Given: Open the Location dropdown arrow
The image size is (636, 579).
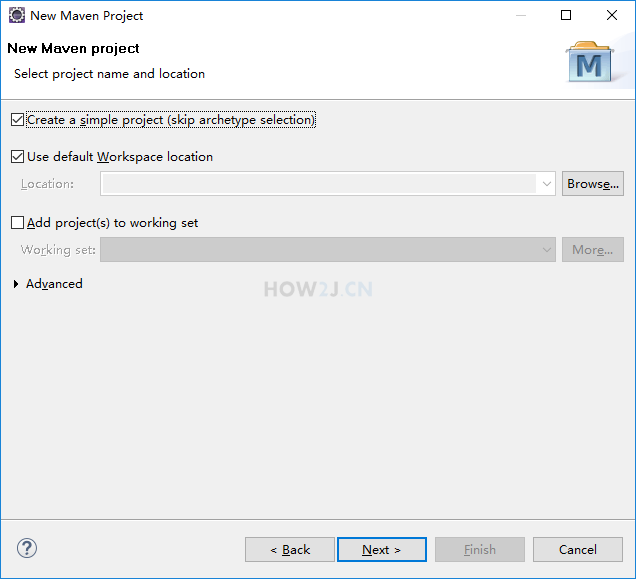Looking at the screenshot, I should coord(546,184).
